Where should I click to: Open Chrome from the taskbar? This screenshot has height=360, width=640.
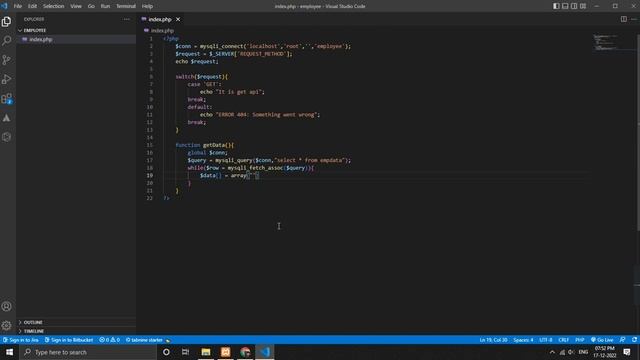[245, 352]
